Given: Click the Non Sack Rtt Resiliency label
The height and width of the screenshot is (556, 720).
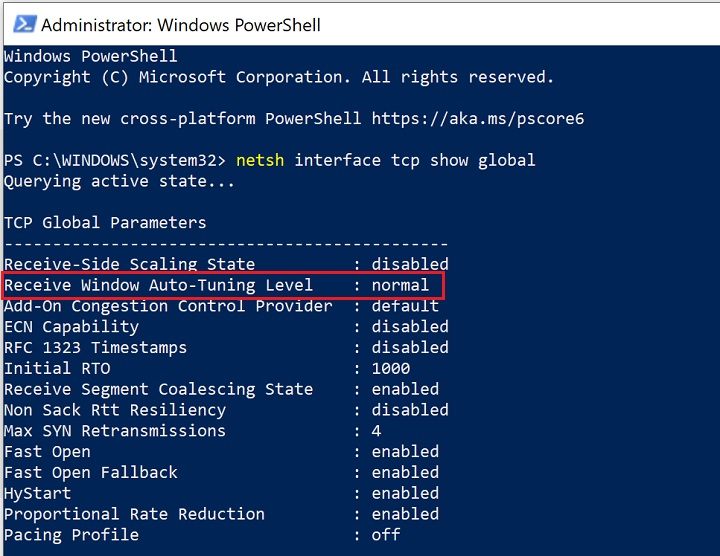Looking at the screenshot, I should click(115, 410).
